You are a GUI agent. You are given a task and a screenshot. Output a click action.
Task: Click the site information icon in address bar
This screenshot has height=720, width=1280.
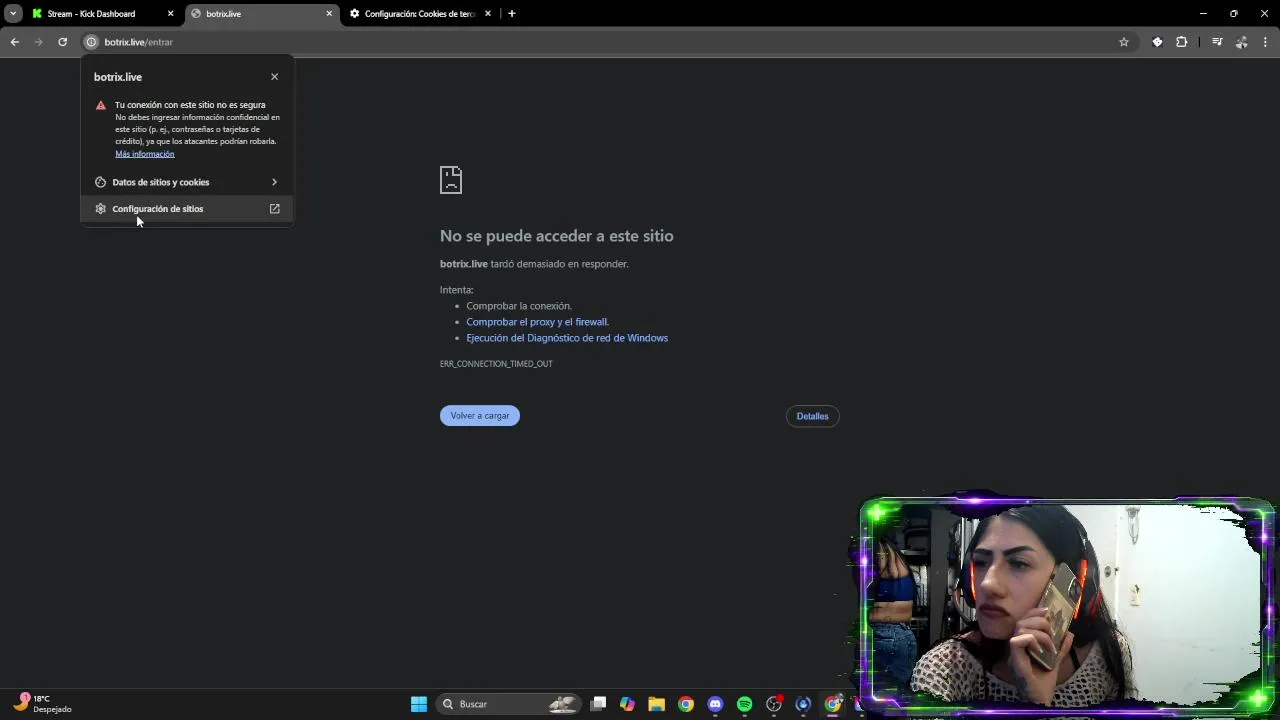point(90,42)
